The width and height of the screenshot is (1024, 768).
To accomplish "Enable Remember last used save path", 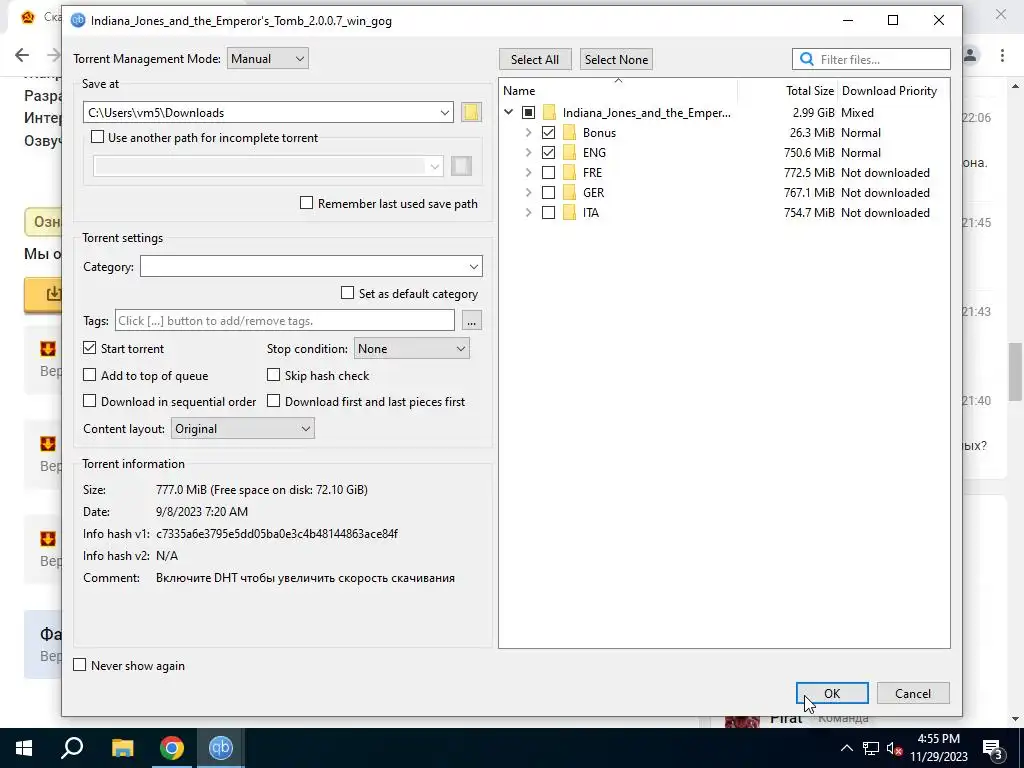I will tap(306, 203).
